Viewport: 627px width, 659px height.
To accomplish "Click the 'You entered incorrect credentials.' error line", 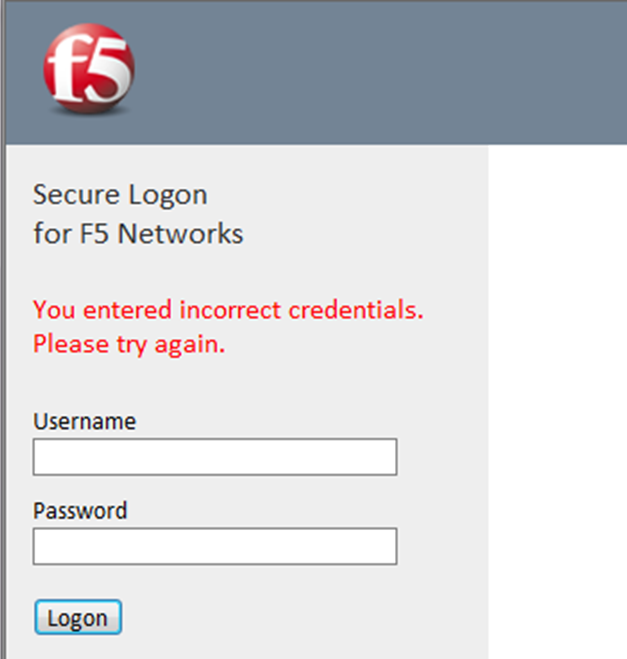I will click(x=228, y=310).
